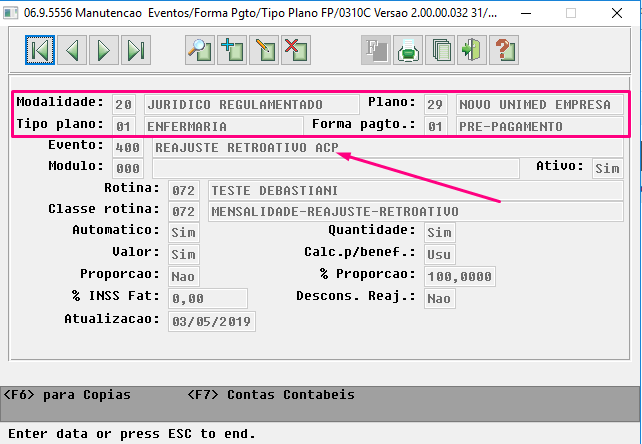The width and height of the screenshot is (642, 444).
Task: Go to the first record
Action: pos(40,50)
